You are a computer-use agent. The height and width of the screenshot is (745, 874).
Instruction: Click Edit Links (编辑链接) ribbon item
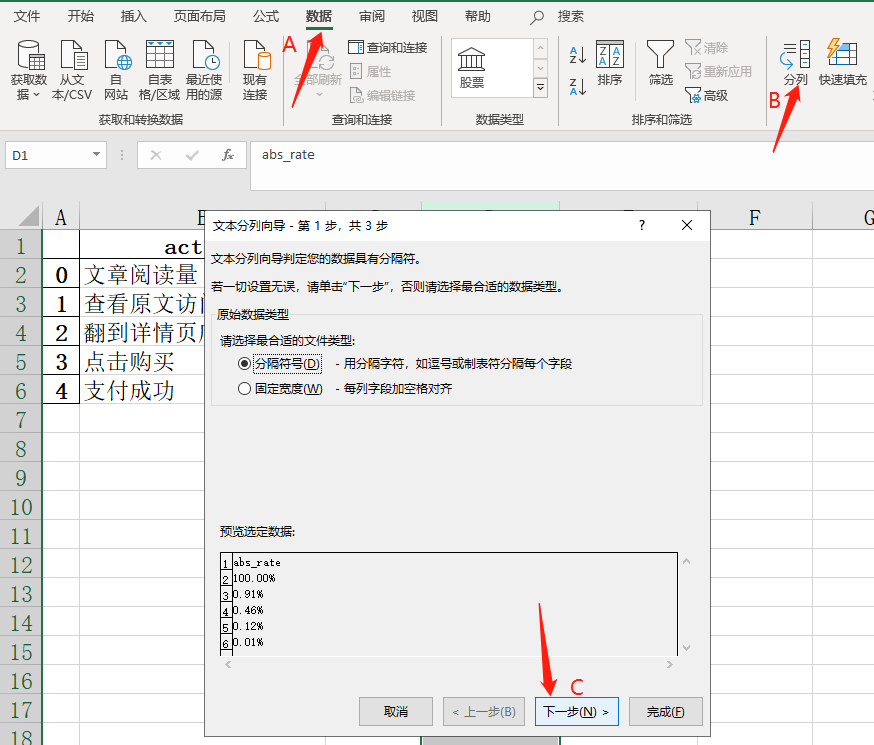click(382, 95)
